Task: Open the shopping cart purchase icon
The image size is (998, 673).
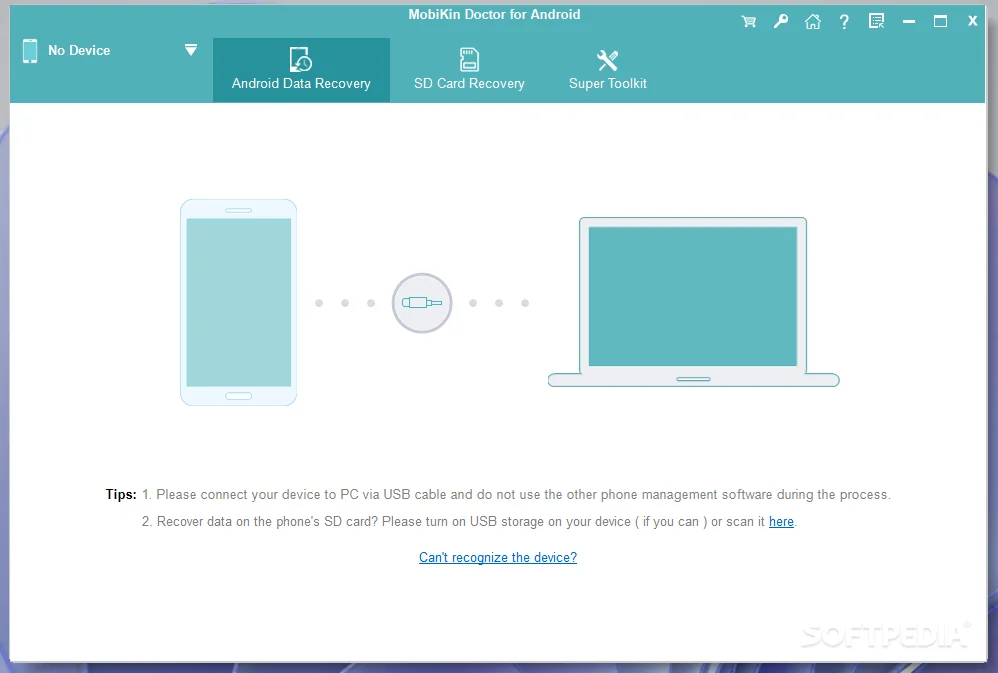Action: pos(748,20)
